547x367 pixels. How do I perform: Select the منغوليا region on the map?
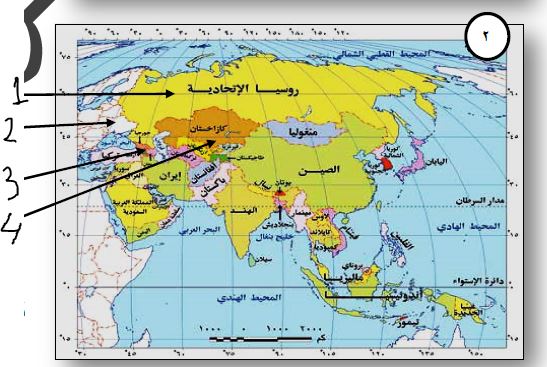(x=303, y=131)
